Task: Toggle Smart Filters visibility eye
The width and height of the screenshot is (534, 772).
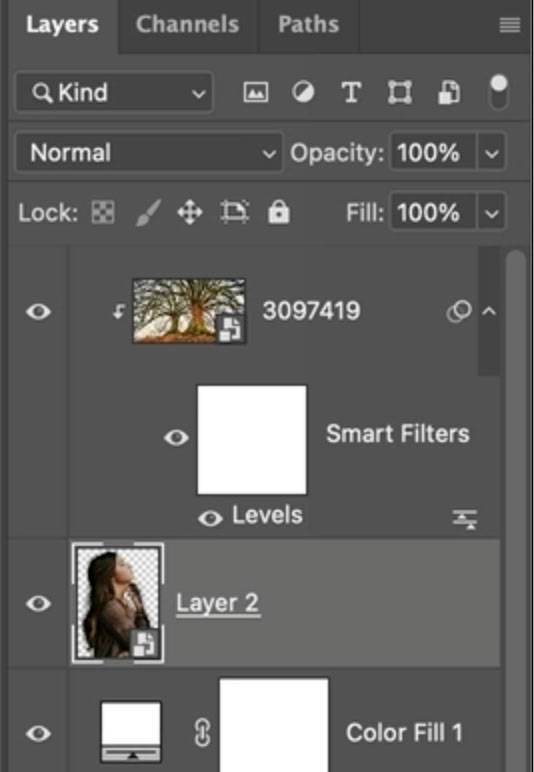Action: click(176, 437)
